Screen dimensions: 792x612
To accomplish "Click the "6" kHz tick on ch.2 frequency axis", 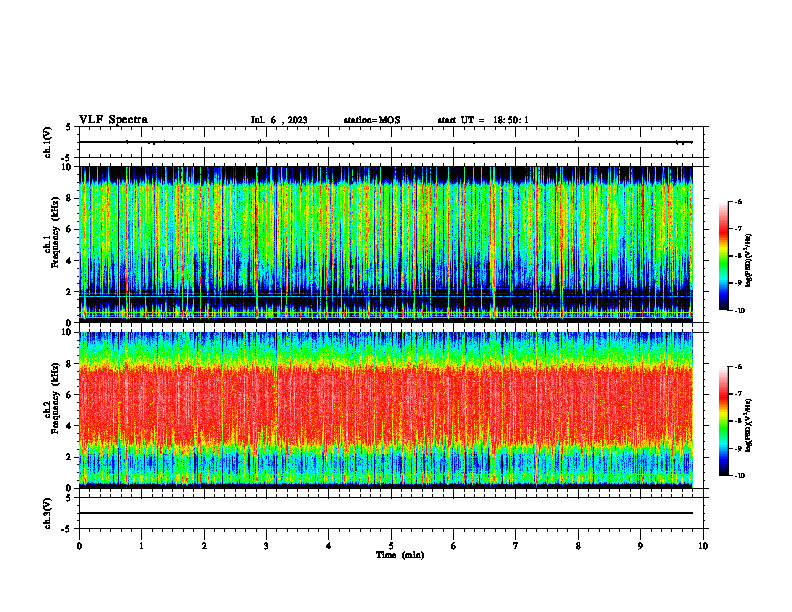I will click(70, 395).
